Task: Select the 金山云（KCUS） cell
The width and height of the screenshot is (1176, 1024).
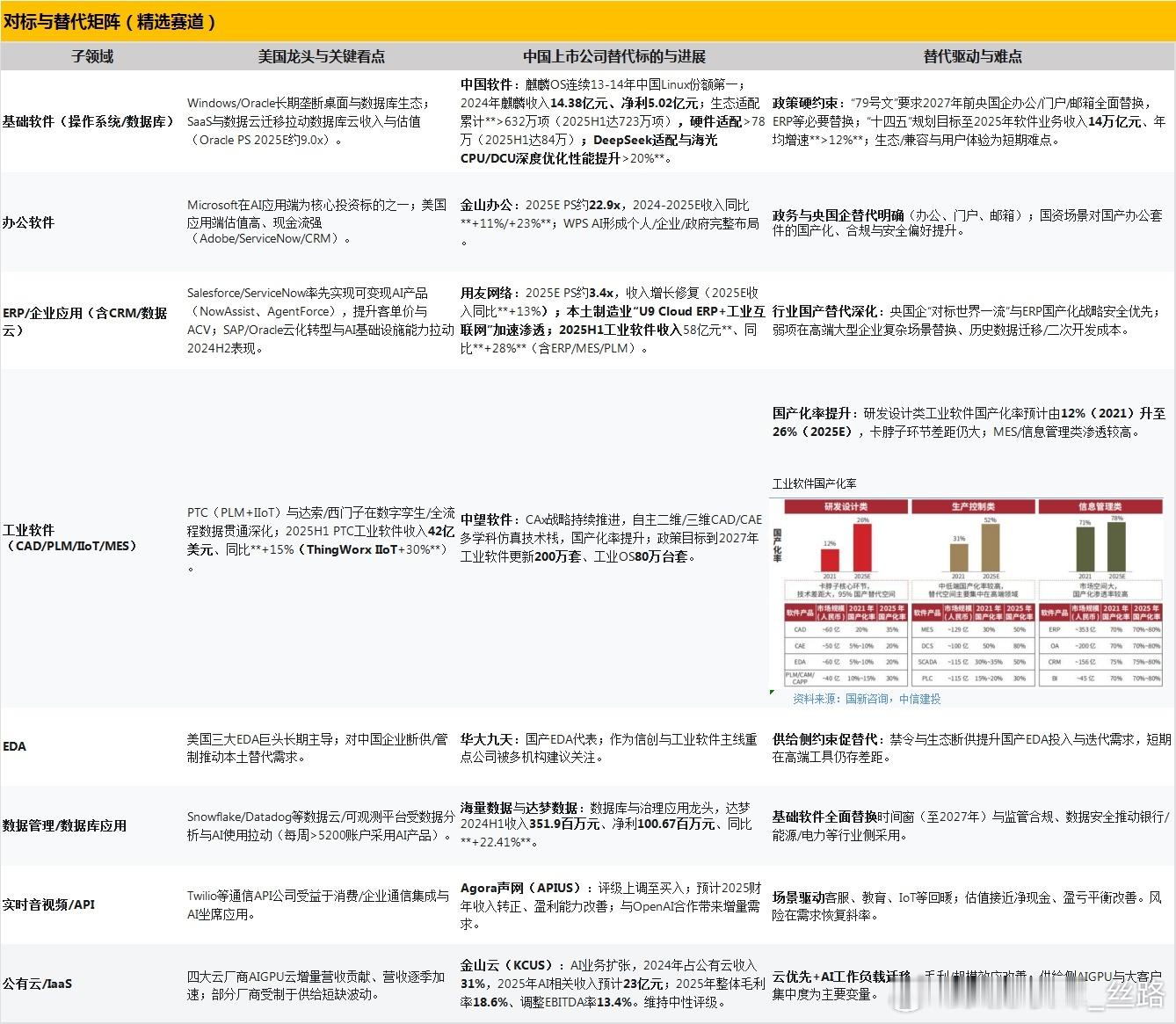Action: click(613, 984)
